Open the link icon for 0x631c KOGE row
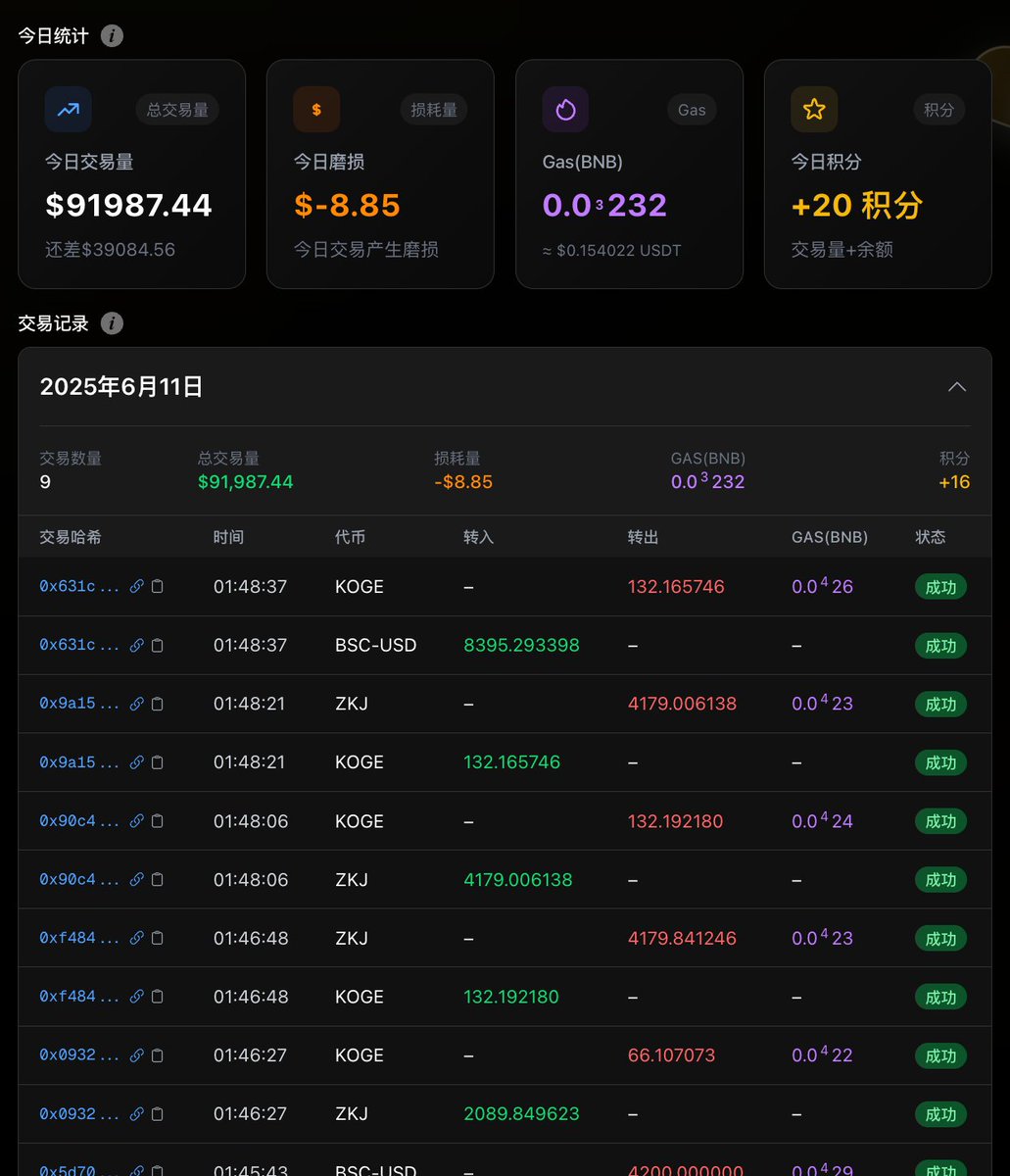1010x1176 pixels. point(137,586)
